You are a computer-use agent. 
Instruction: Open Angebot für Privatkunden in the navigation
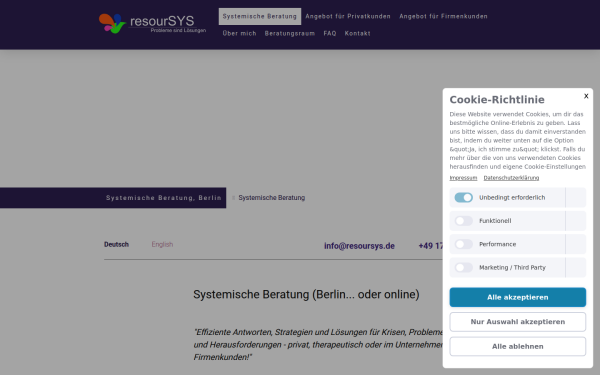(x=348, y=16)
